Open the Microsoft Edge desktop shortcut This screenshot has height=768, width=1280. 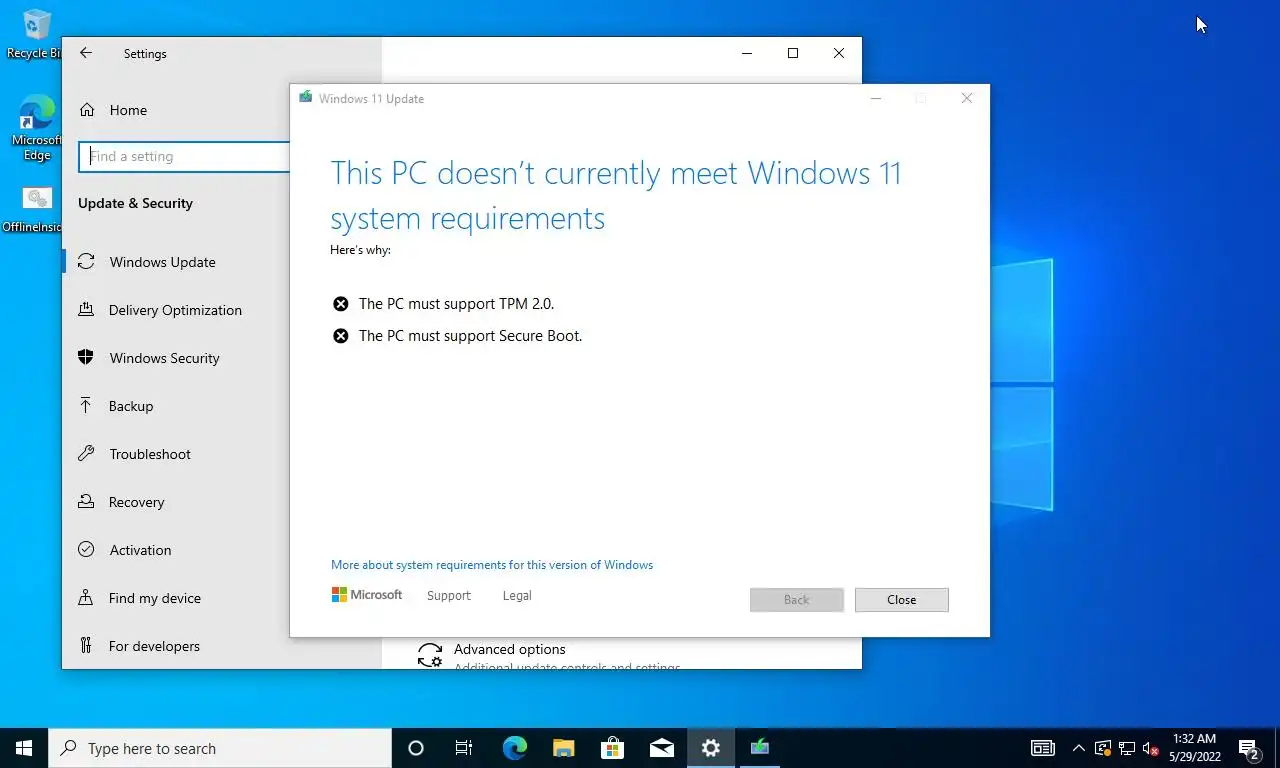pos(37,128)
